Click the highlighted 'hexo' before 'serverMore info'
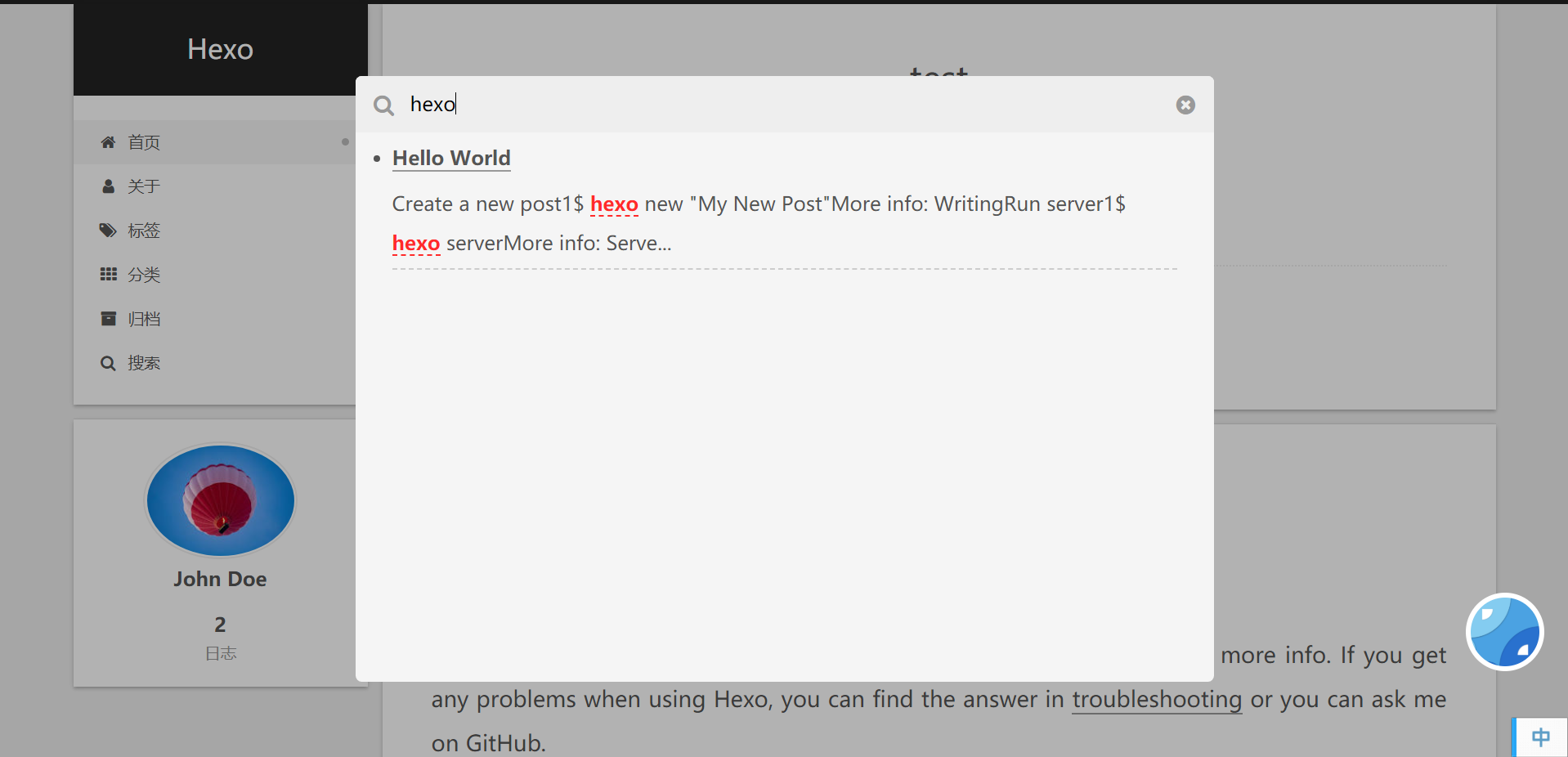Viewport: 1568px width, 757px height. [416, 243]
